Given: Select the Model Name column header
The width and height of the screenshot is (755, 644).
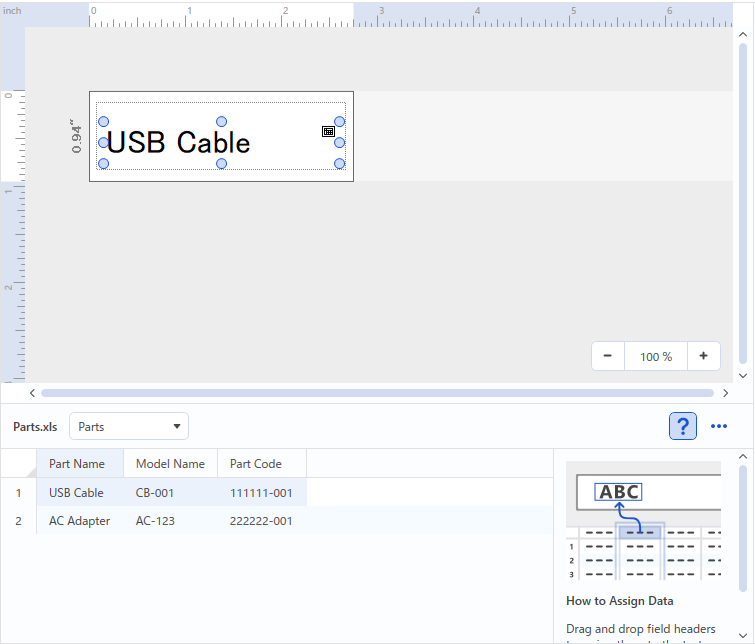Looking at the screenshot, I should point(170,464).
